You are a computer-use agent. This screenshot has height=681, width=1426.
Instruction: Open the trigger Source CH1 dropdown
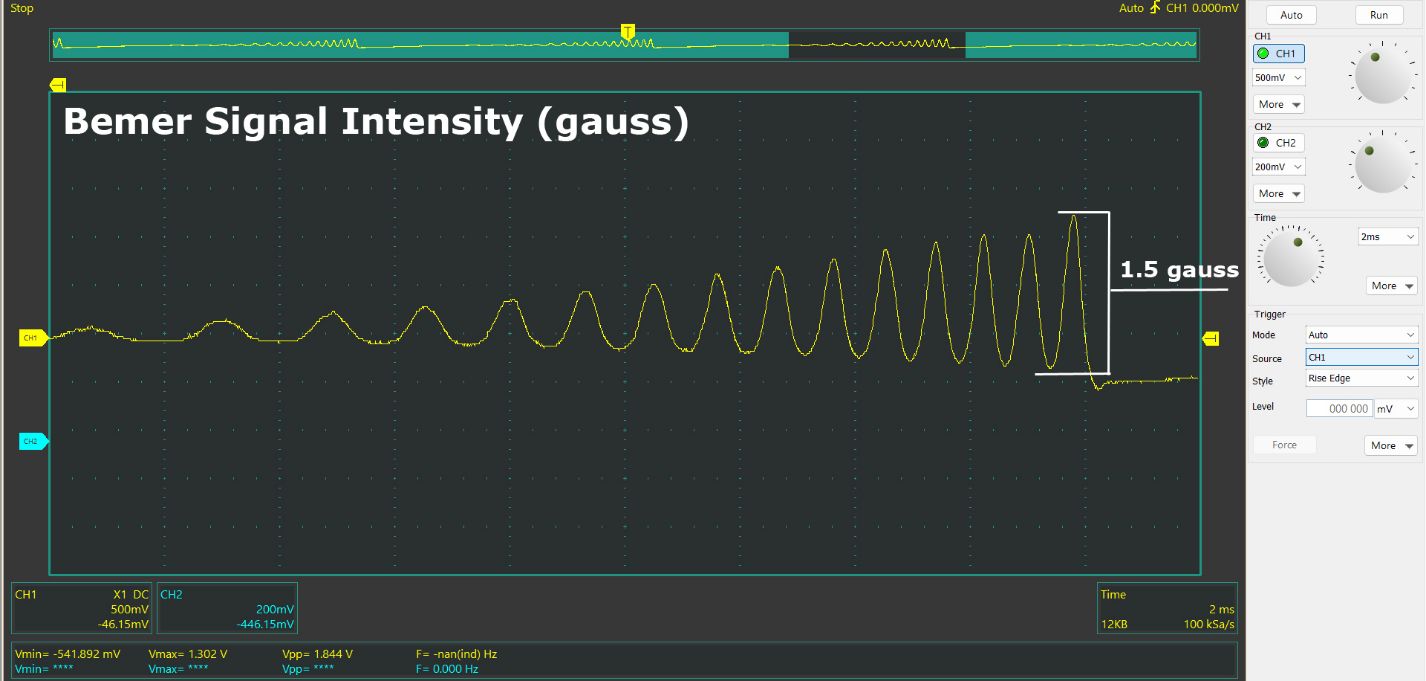tap(1362, 357)
